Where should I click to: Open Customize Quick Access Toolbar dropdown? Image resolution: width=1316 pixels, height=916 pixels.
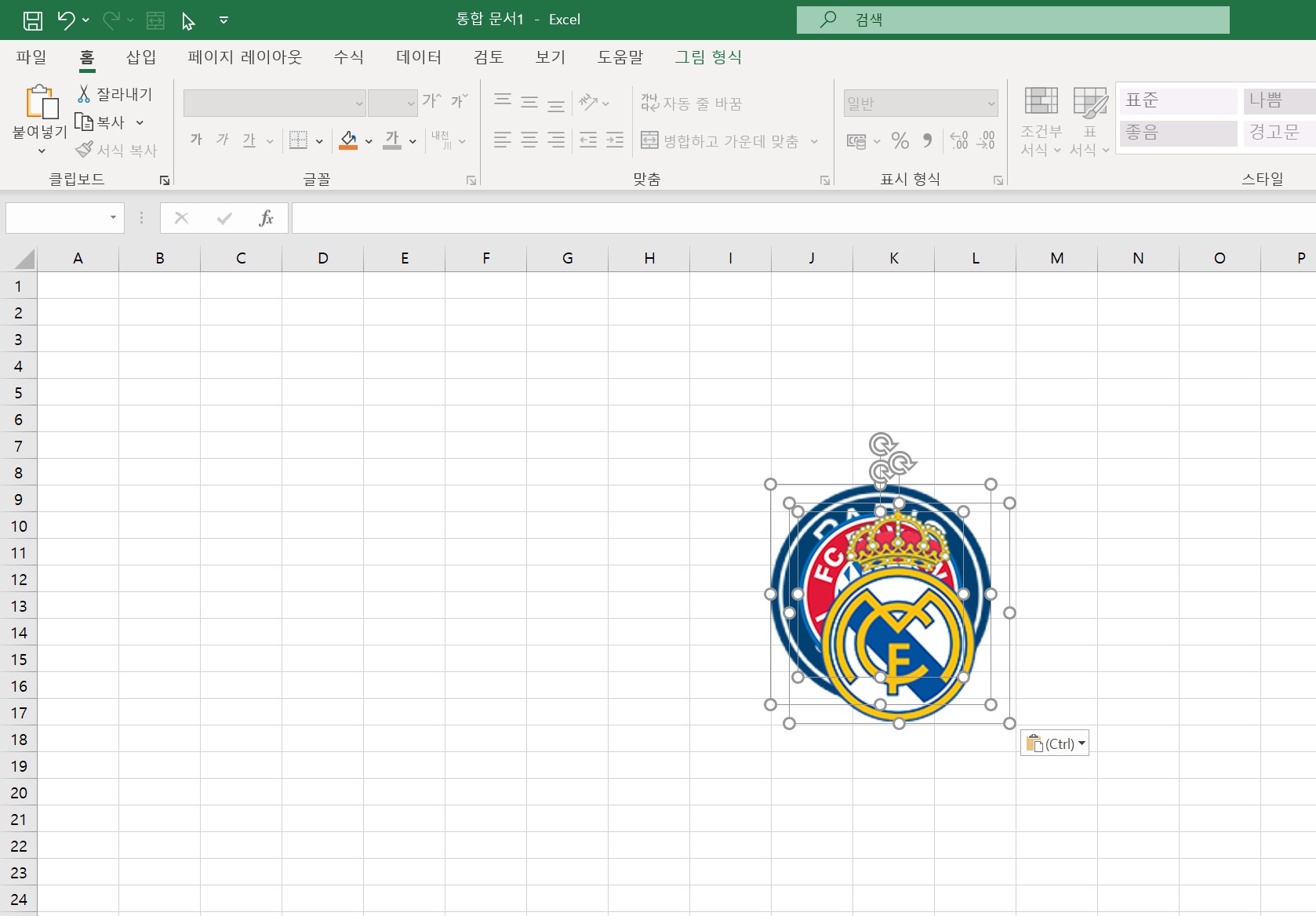coord(224,20)
